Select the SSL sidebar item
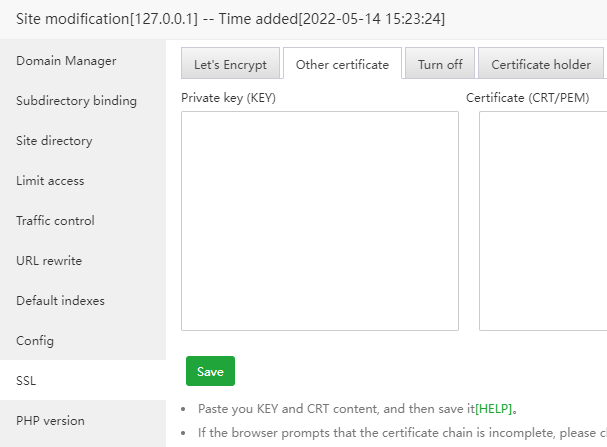Viewport: 607px width, 447px height. pyautogui.click(x=26, y=381)
